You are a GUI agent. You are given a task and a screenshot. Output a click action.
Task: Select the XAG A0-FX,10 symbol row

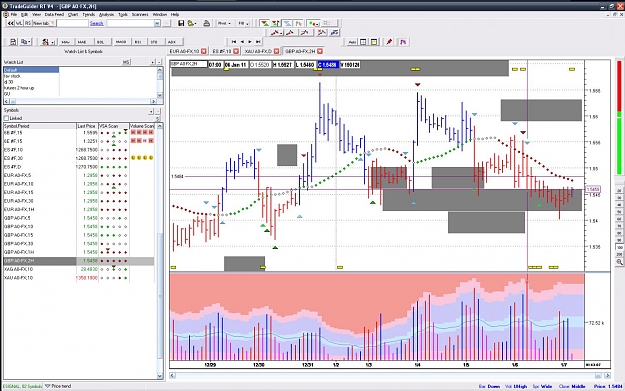(79, 269)
